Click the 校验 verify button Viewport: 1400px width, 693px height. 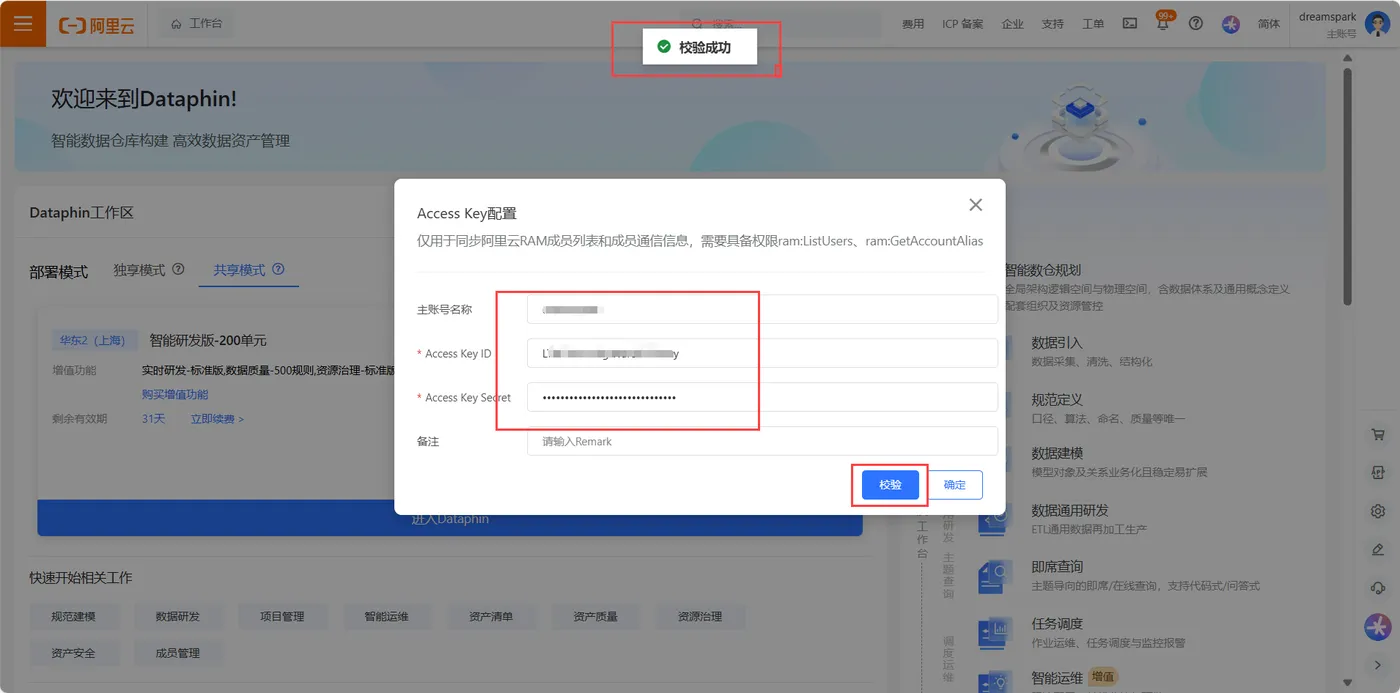coord(891,485)
